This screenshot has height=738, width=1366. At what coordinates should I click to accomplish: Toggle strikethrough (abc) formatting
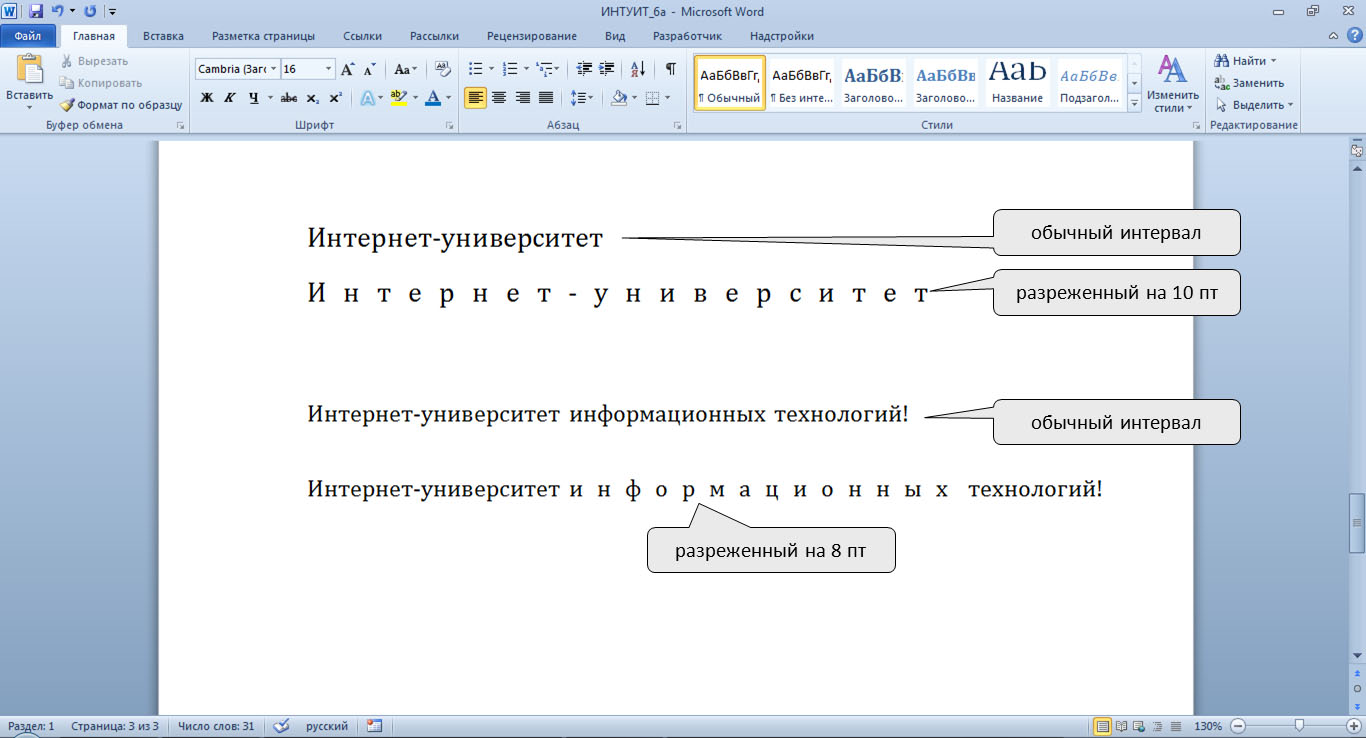pyautogui.click(x=289, y=97)
